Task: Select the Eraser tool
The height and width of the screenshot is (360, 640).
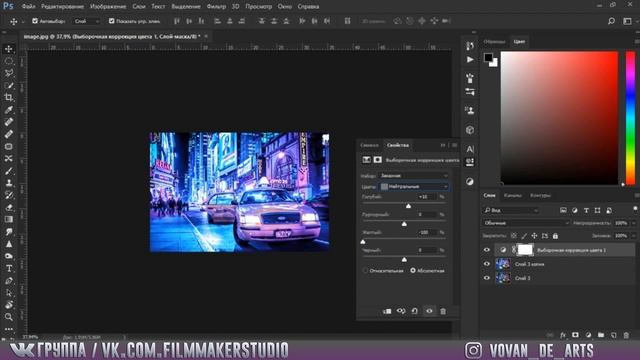Action: pyautogui.click(x=9, y=207)
